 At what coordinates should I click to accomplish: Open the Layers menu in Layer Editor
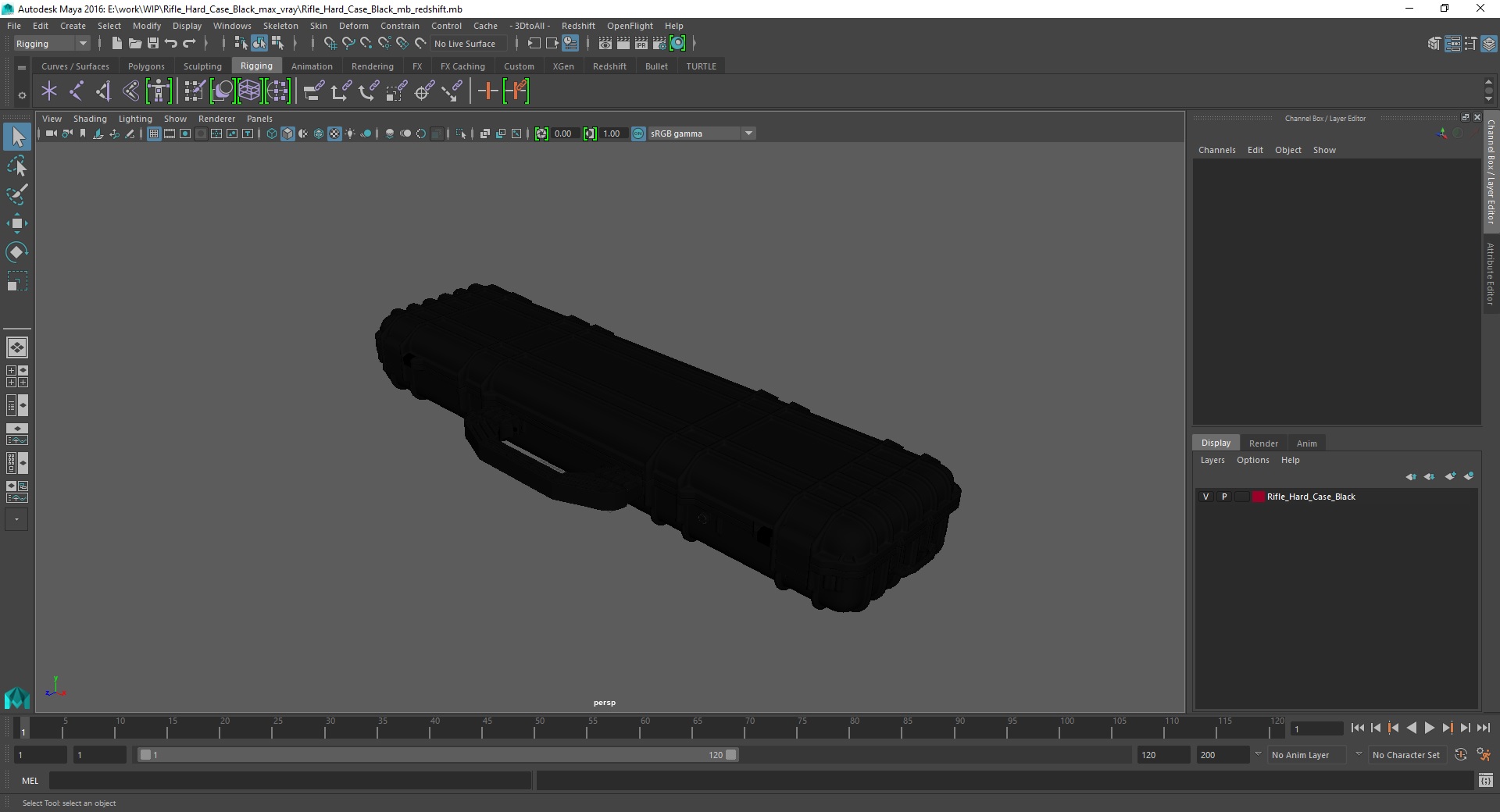point(1212,460)
